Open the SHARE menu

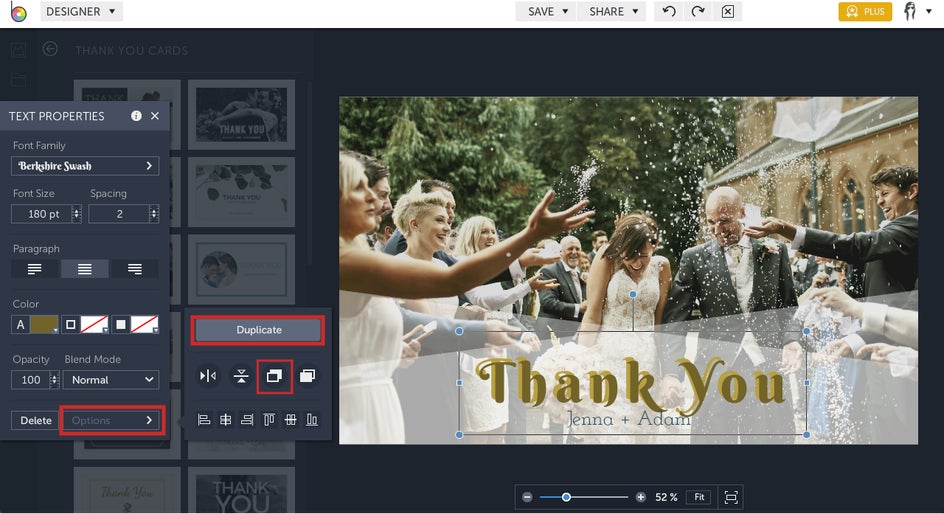(612, 11)
